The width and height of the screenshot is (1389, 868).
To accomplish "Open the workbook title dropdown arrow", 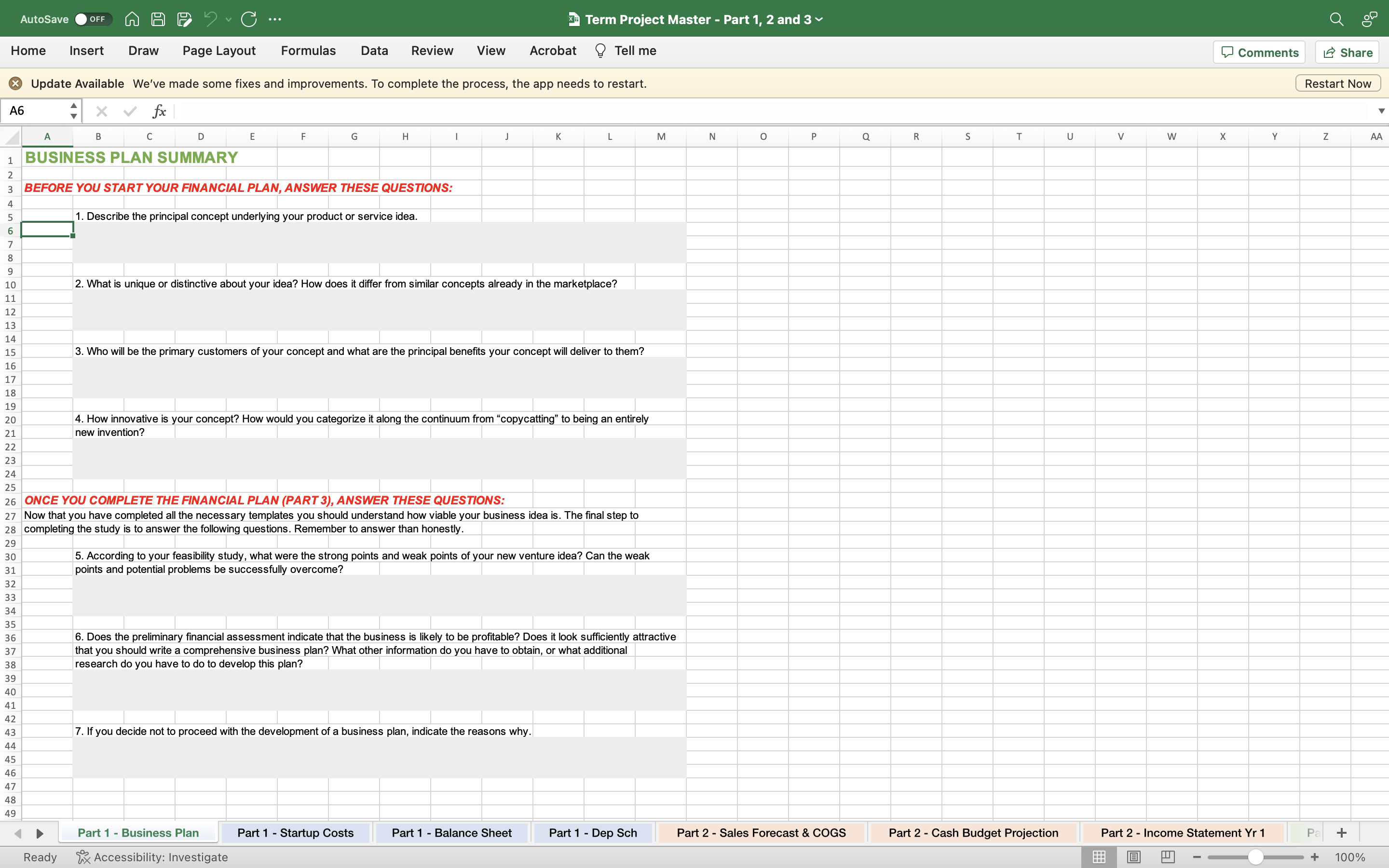I will pyautogui.click(x=818, y=19).
